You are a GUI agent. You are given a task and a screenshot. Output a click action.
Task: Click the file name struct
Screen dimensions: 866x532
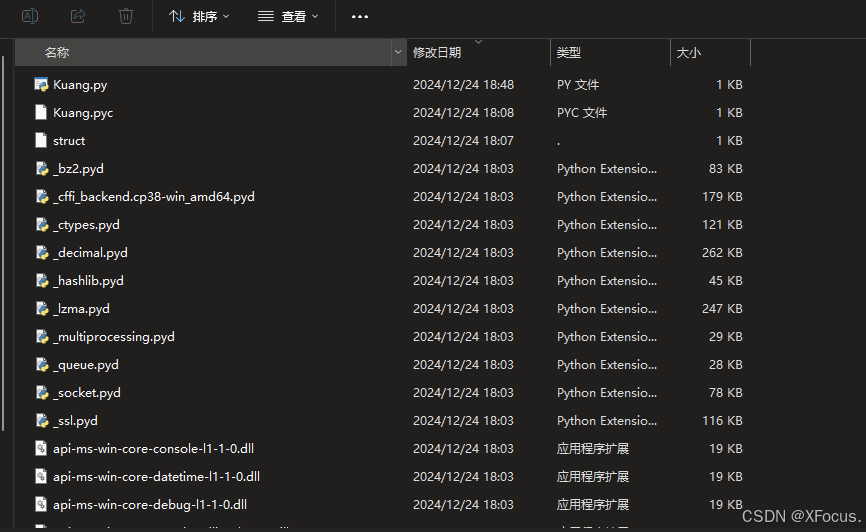(x=69, y=141)
